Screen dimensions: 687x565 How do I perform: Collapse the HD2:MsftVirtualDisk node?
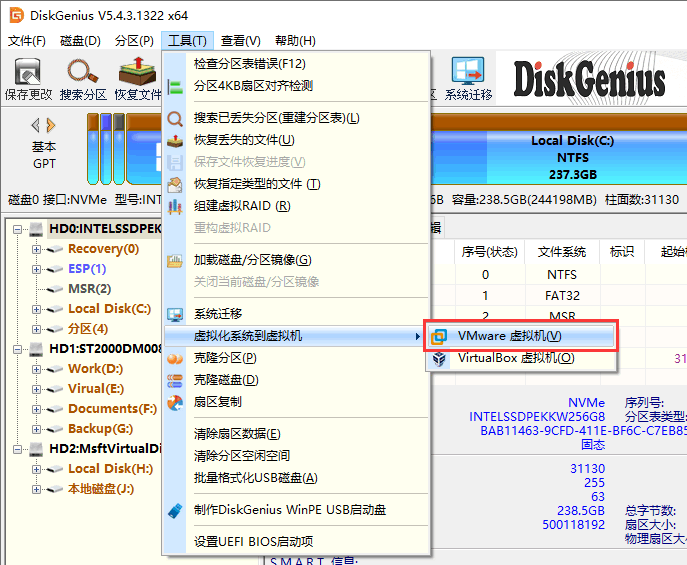17,449
